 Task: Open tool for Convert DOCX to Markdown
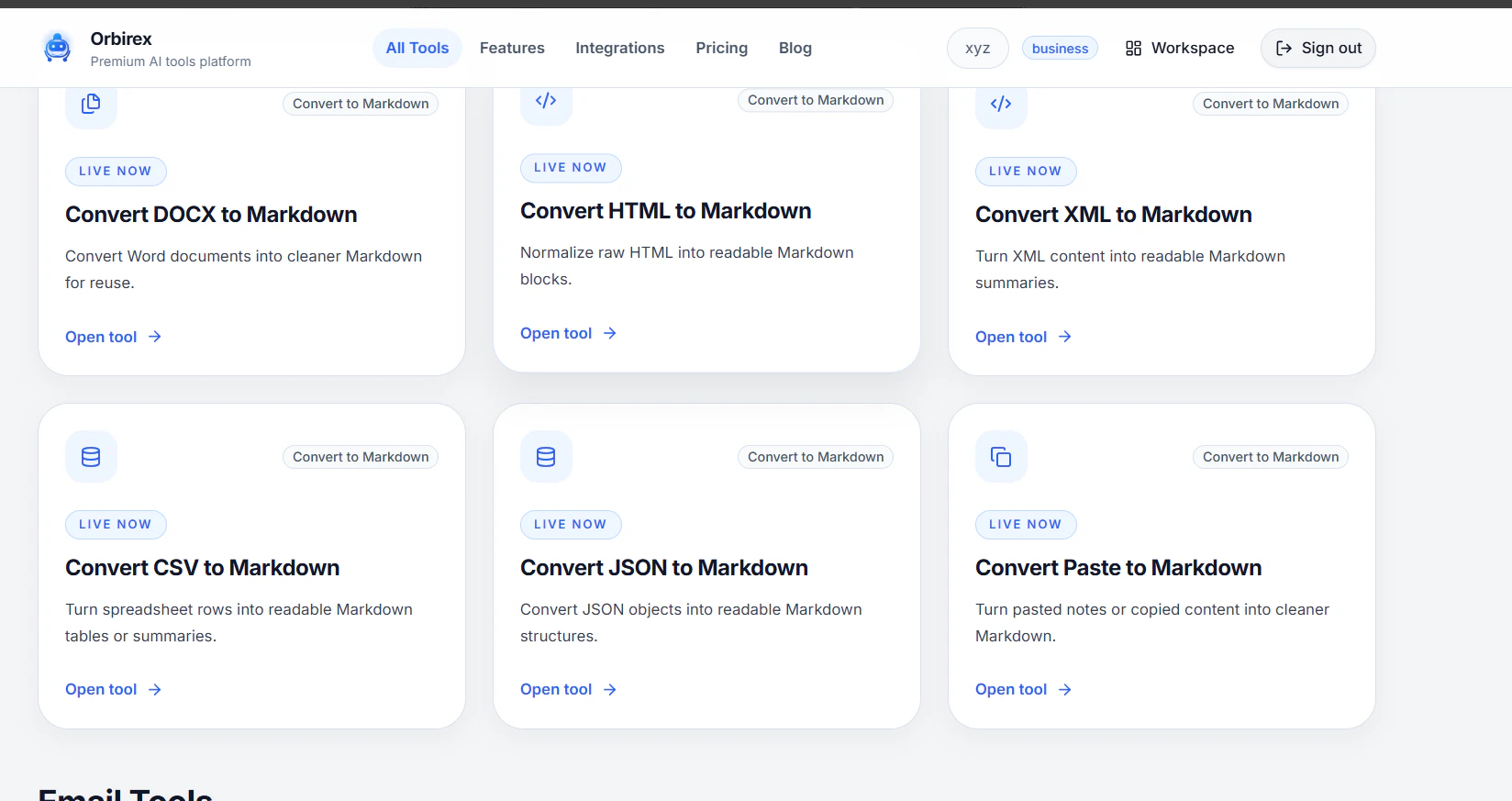point(113,337)
